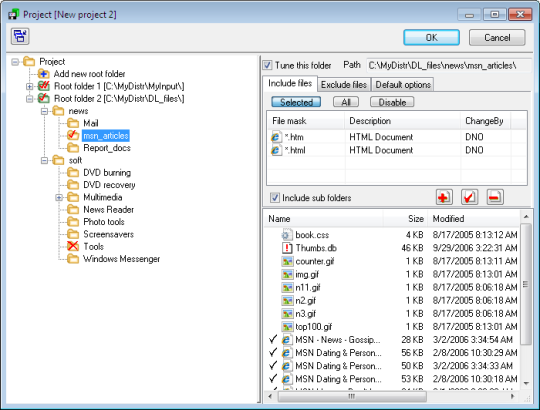Image resolution: width=540 pixels, height=410 pixels.
Task: Click the project layout toolbar icon
Action: (x=20, y=36)
